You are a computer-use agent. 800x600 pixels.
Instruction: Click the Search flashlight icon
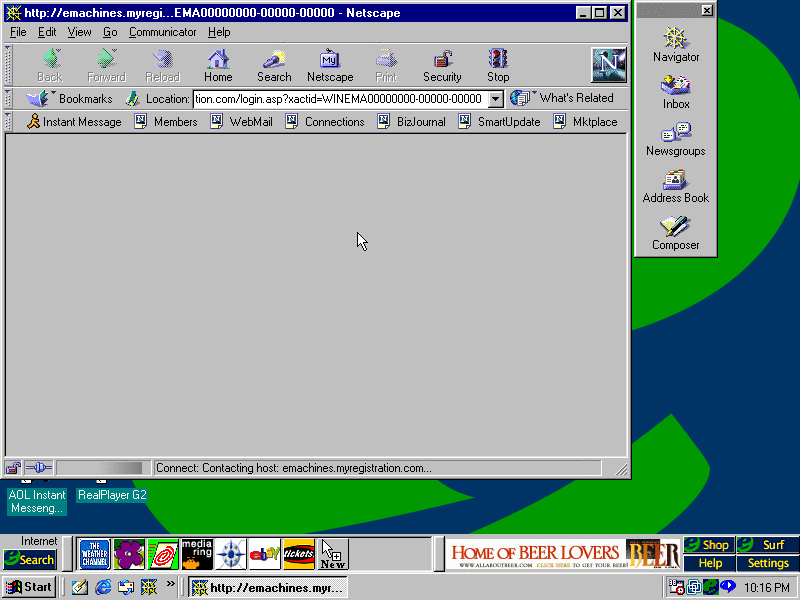tap(274, 65)
